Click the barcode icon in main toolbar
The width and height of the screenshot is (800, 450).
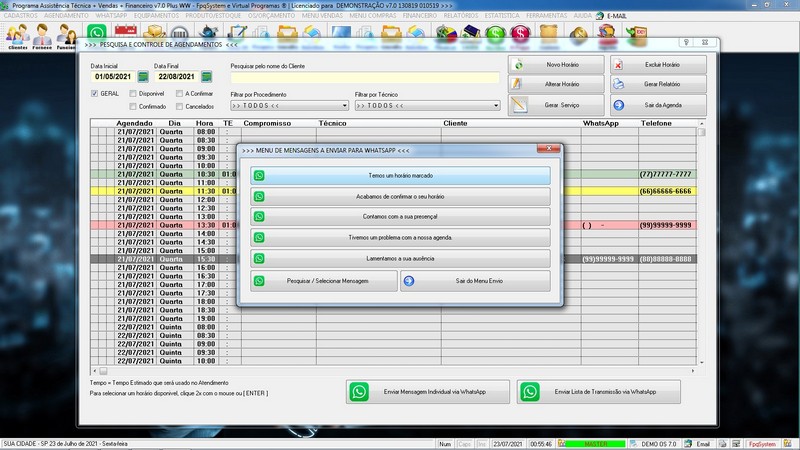click(180, 33)
